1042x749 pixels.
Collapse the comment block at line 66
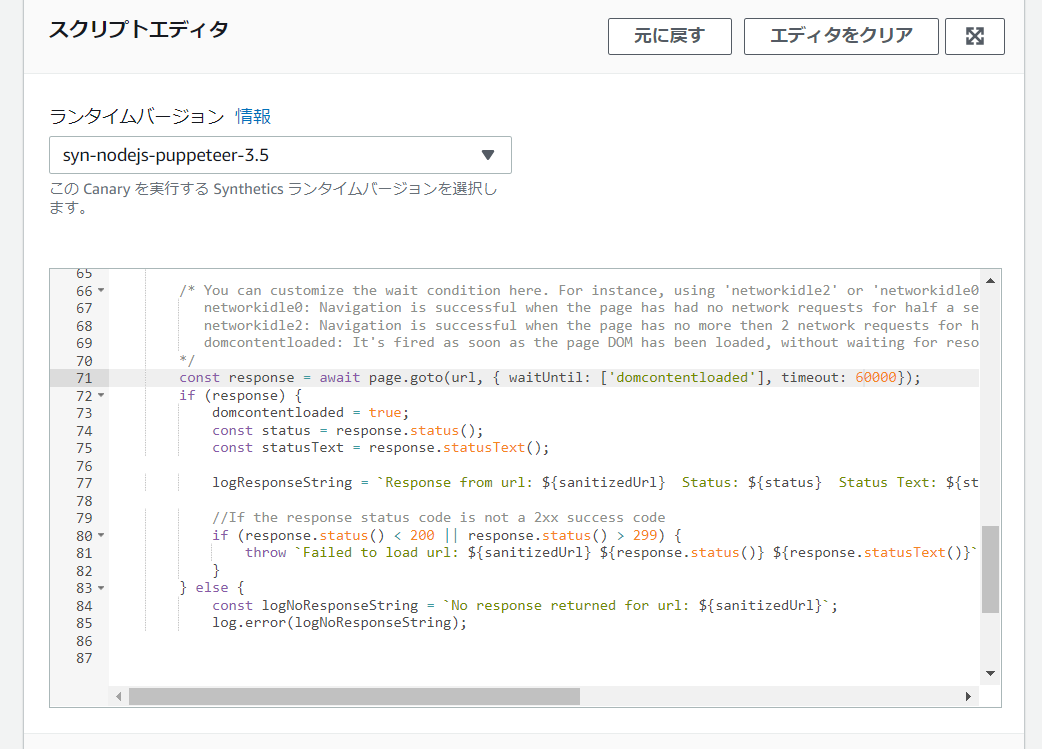coord(101,291)
